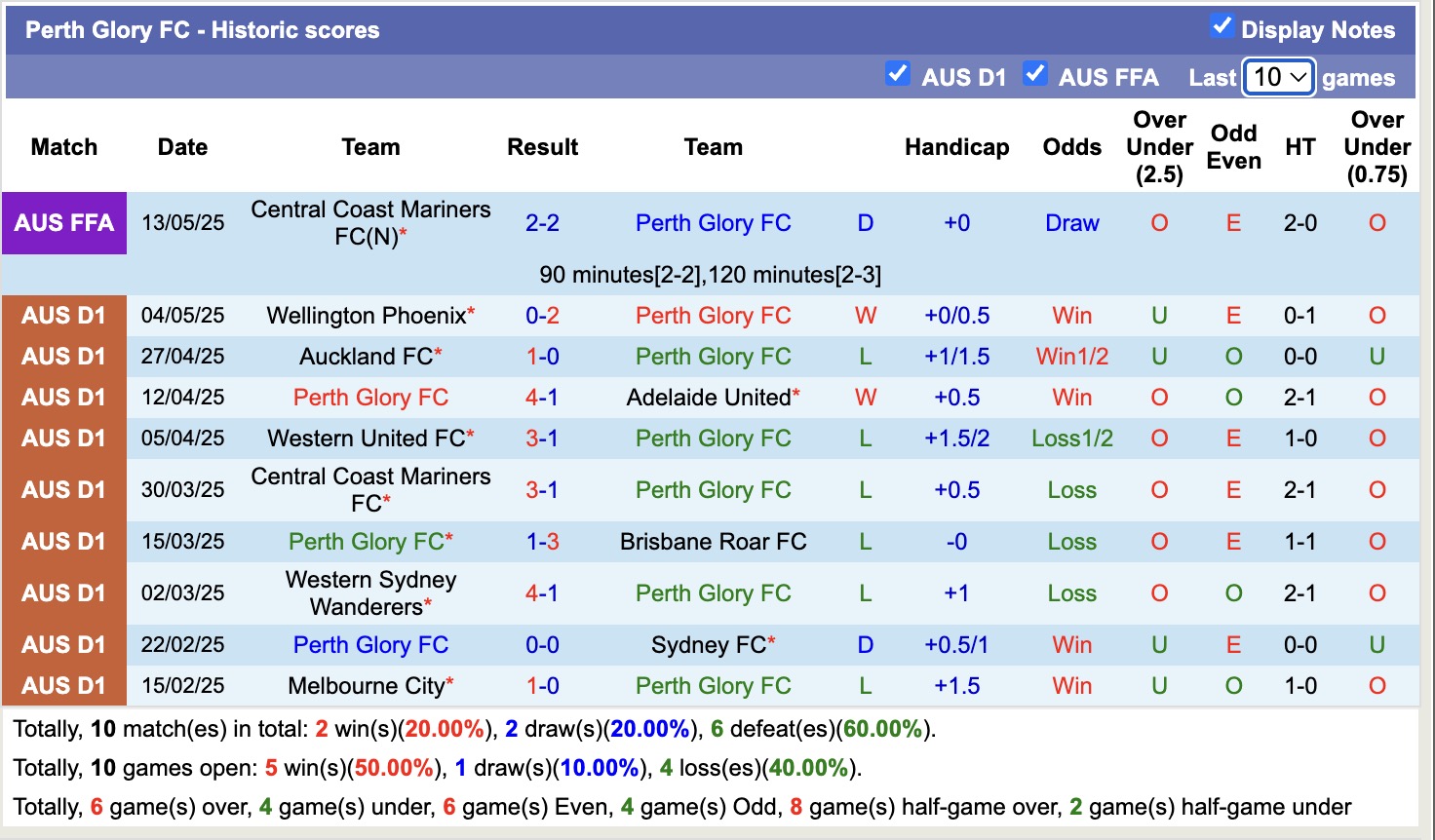Click Sydney FC in the 22/02/25 row
1435x840 pixels.
point(706,644)
